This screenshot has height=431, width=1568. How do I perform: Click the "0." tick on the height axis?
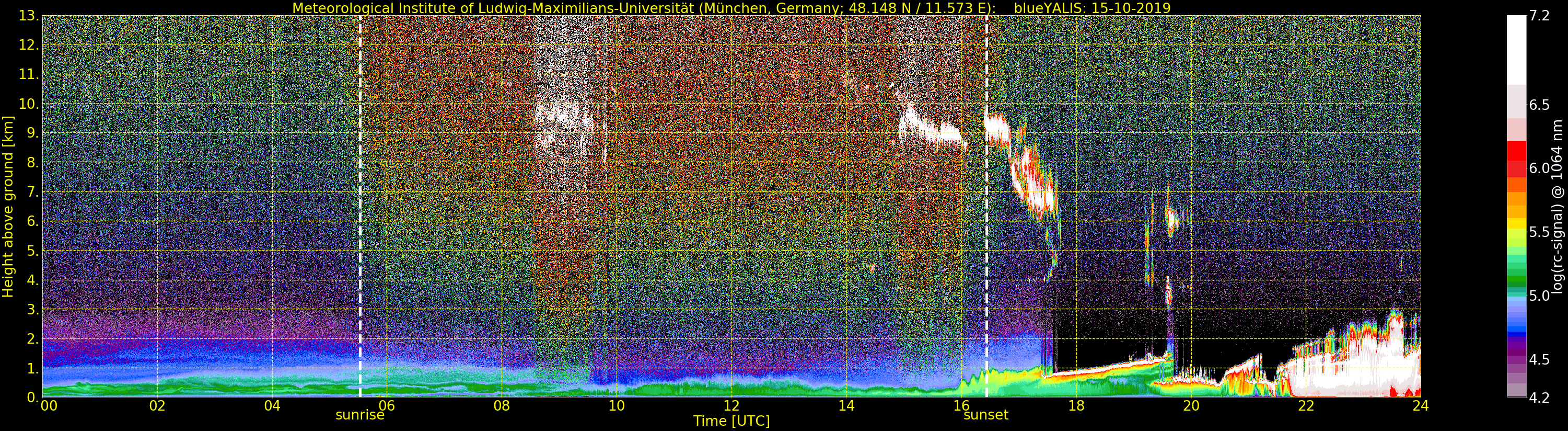pos(33,398)
